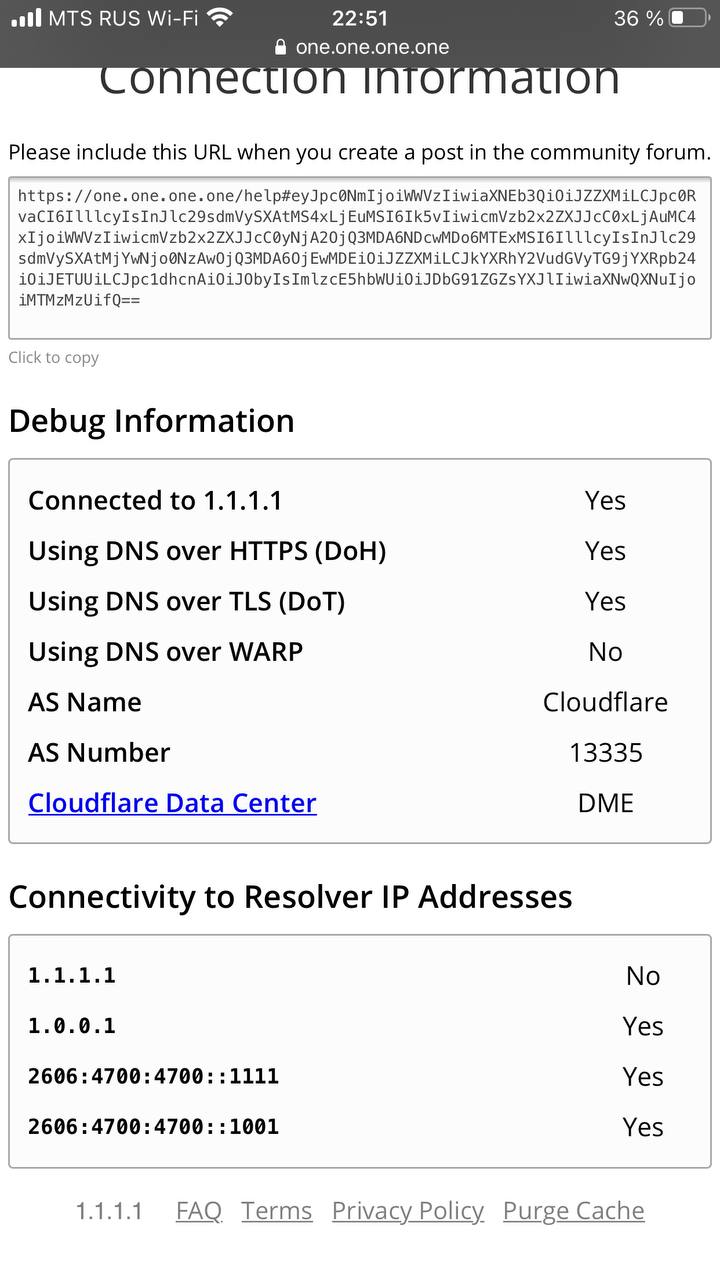This screenshot has width=720, height=1280.
Task: Select the 2606:4700:4700::1111 address row
Action: (360, 1076)
